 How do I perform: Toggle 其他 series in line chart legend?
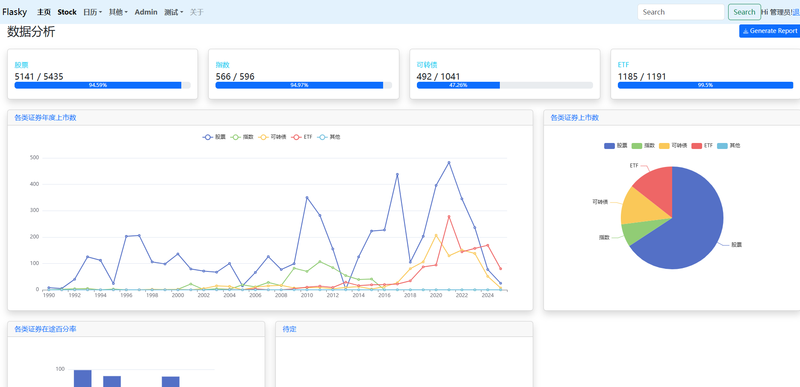click(329, 137)
